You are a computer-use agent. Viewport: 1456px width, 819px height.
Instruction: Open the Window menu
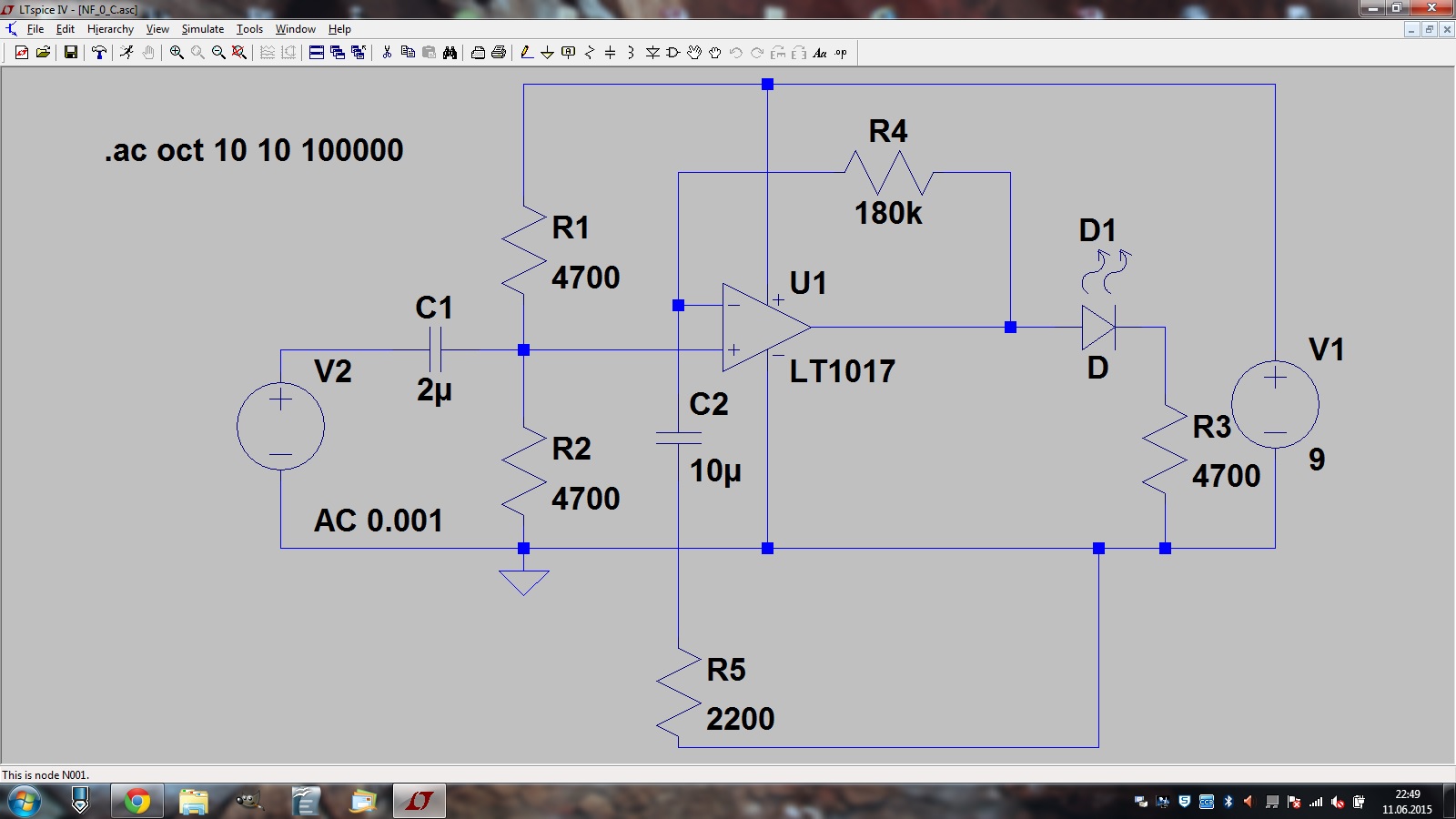pyautogui.click(x=296, y=29)
